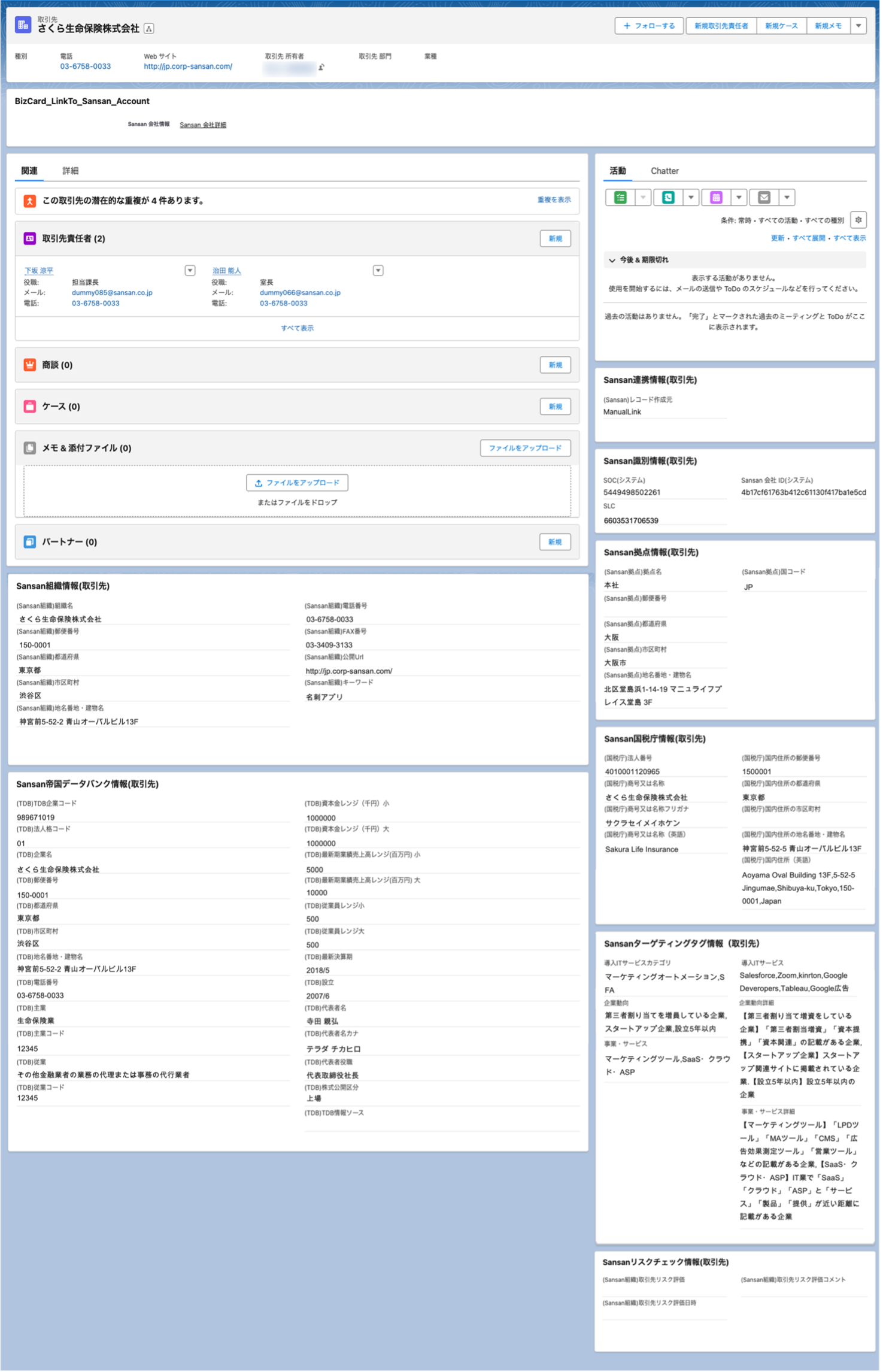Click the change owner icon
The height and width of the screenshot is (1372, 883).
click(x=321, y=67)
